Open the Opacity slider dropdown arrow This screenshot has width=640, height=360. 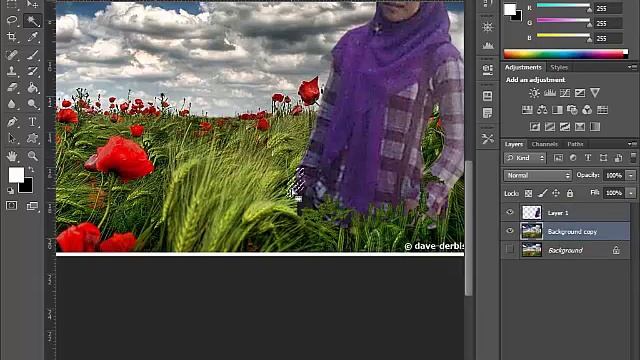pyautogui.click(x=631, y=175)
